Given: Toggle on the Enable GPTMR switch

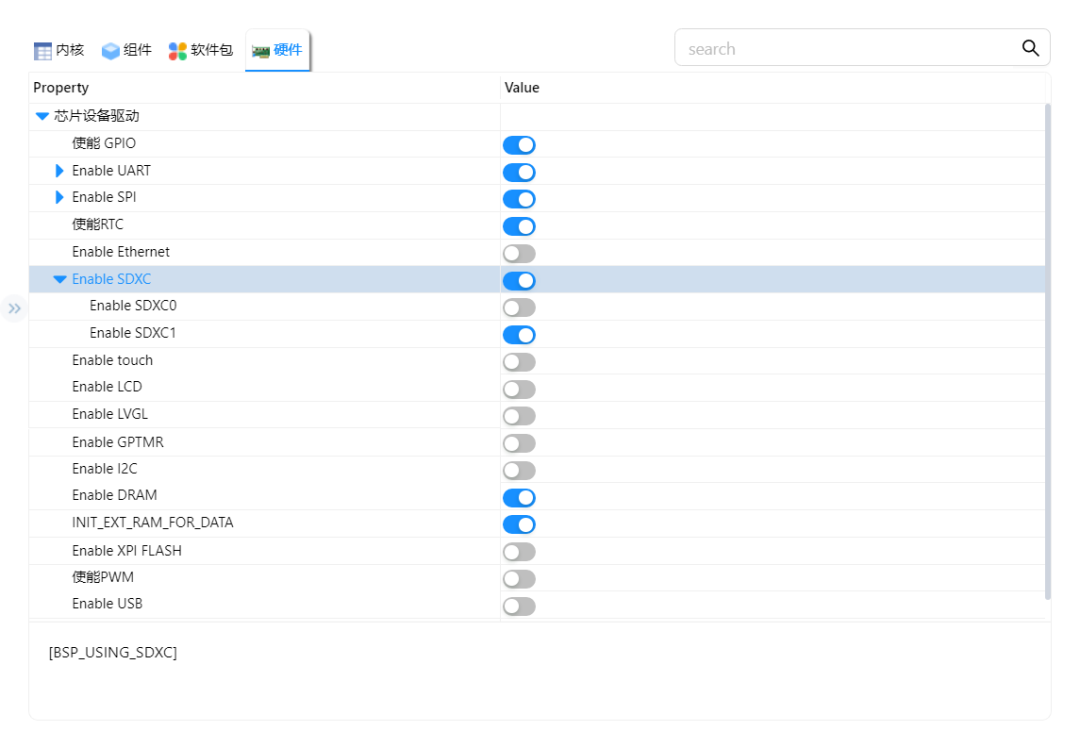Looking at the screenshot, I should pos(519,443).
